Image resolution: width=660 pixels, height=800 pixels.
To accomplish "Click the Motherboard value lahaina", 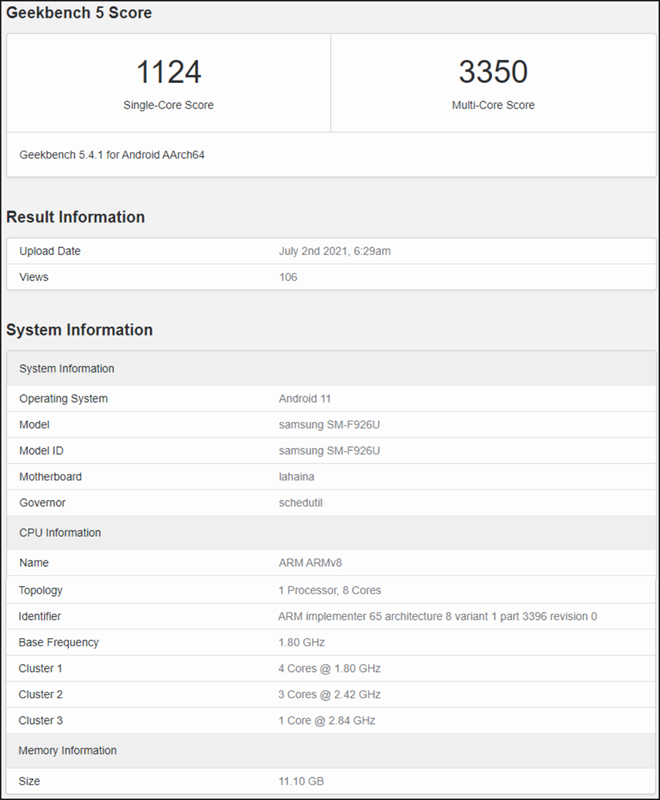I will (298, 477).
